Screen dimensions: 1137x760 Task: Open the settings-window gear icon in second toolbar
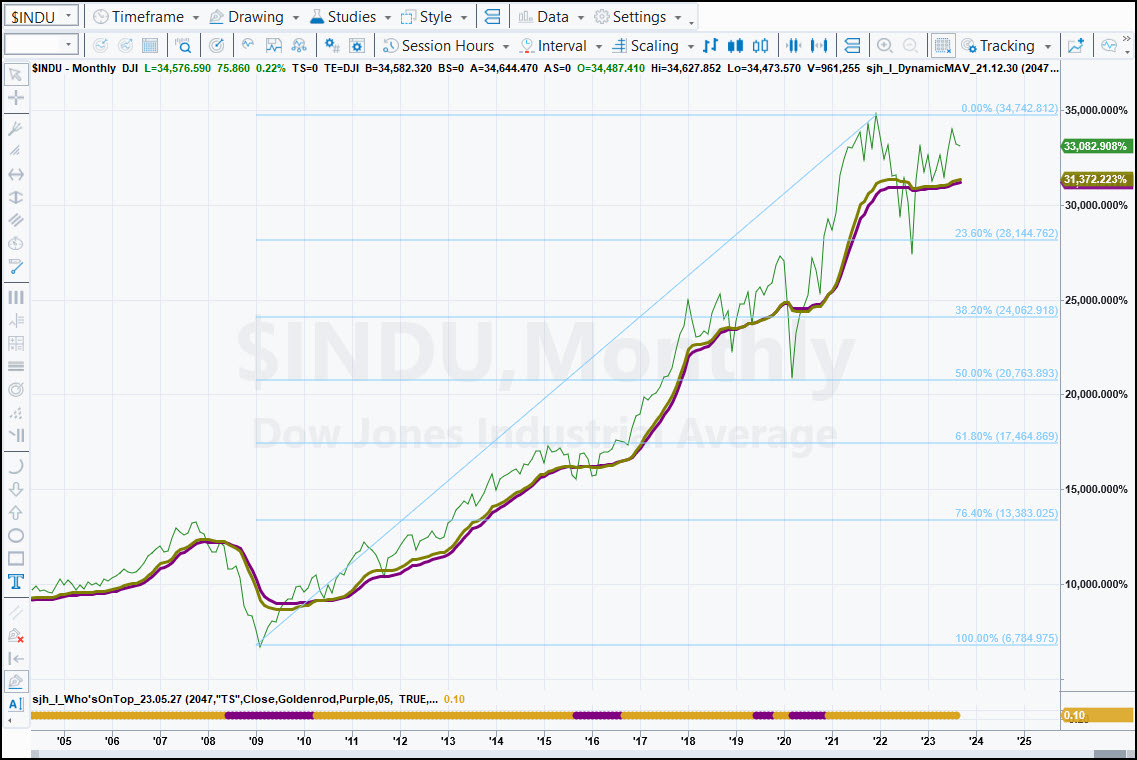click(x=357, y=46)
